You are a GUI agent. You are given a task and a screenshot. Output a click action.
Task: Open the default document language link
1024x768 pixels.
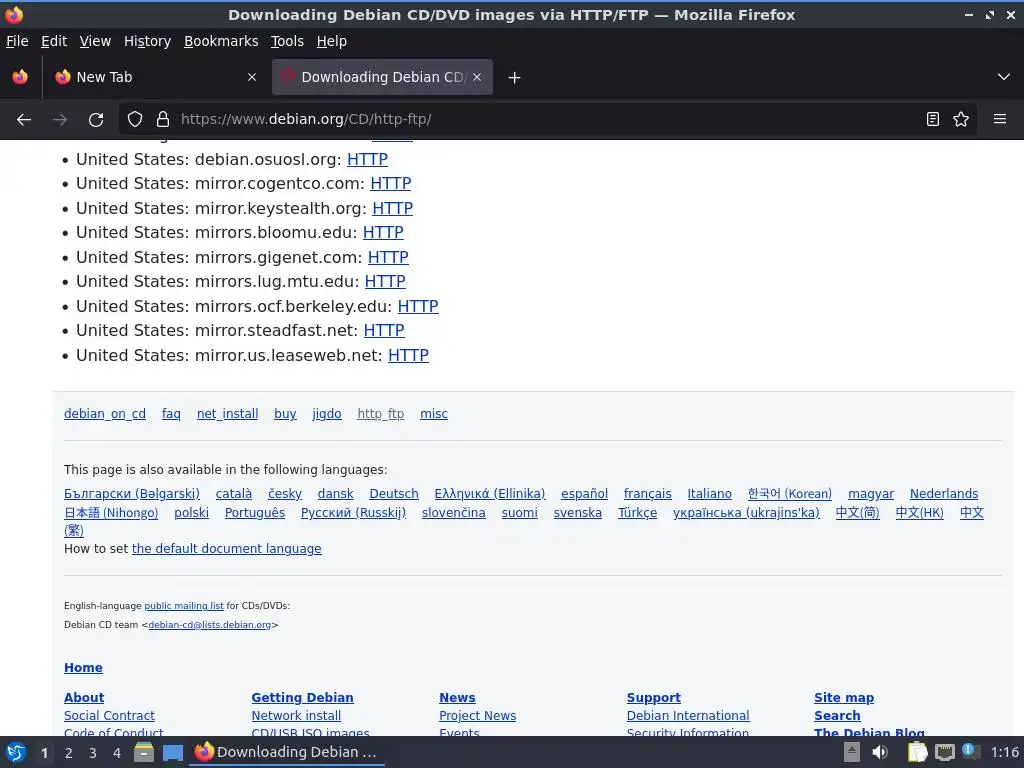[227, 549]
